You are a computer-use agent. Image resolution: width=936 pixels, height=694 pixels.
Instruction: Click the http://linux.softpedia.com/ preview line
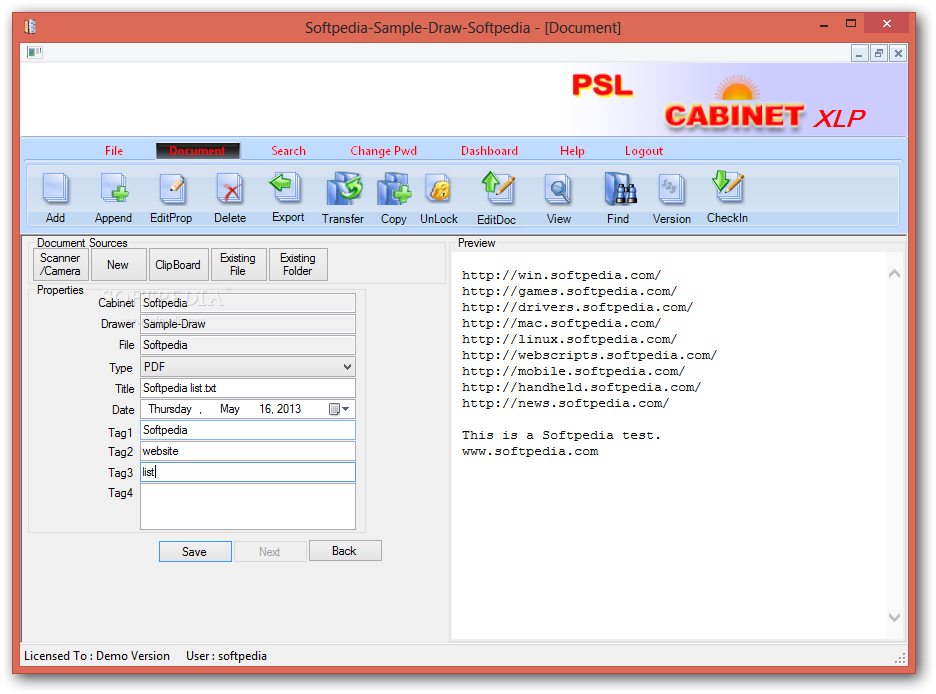569,340
